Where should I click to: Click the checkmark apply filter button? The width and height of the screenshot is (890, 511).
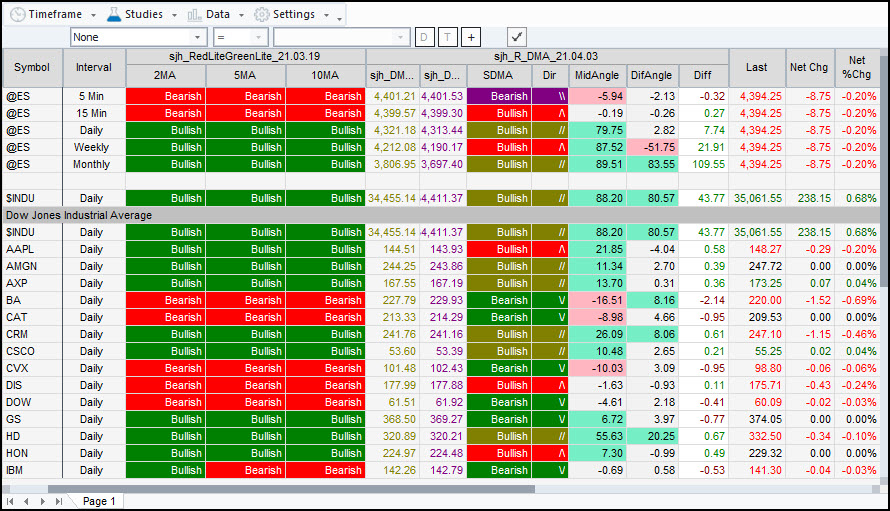pyautogui.click(x=517, y=37)
